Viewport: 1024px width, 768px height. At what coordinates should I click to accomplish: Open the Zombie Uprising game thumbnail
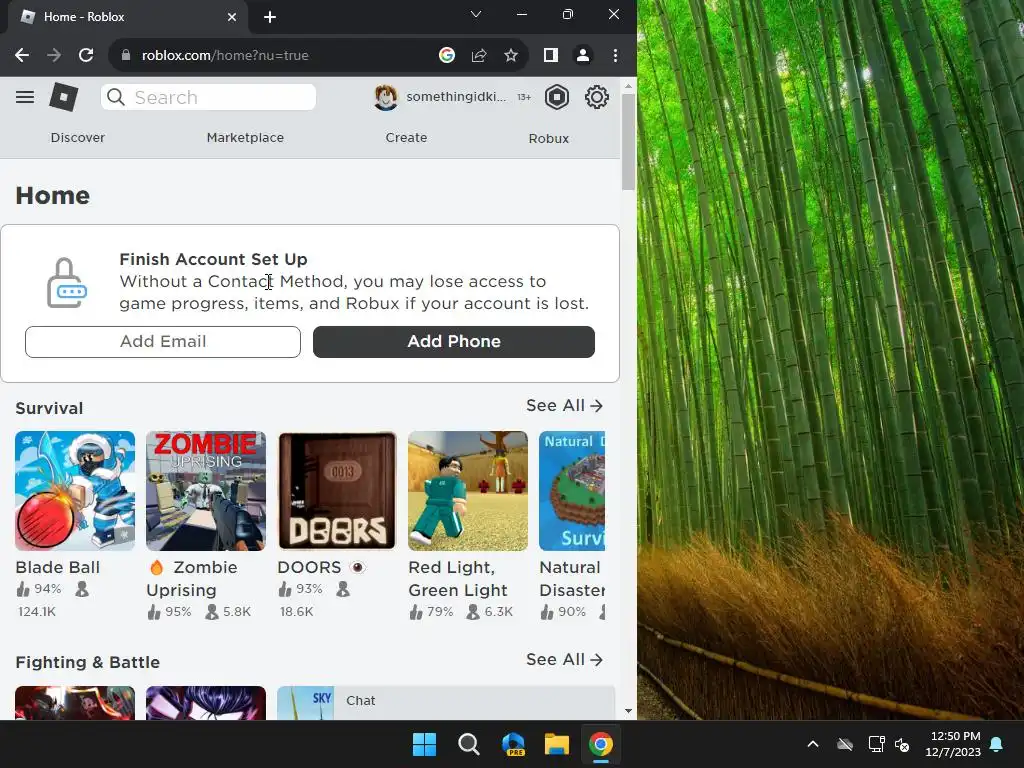point(206,491)
